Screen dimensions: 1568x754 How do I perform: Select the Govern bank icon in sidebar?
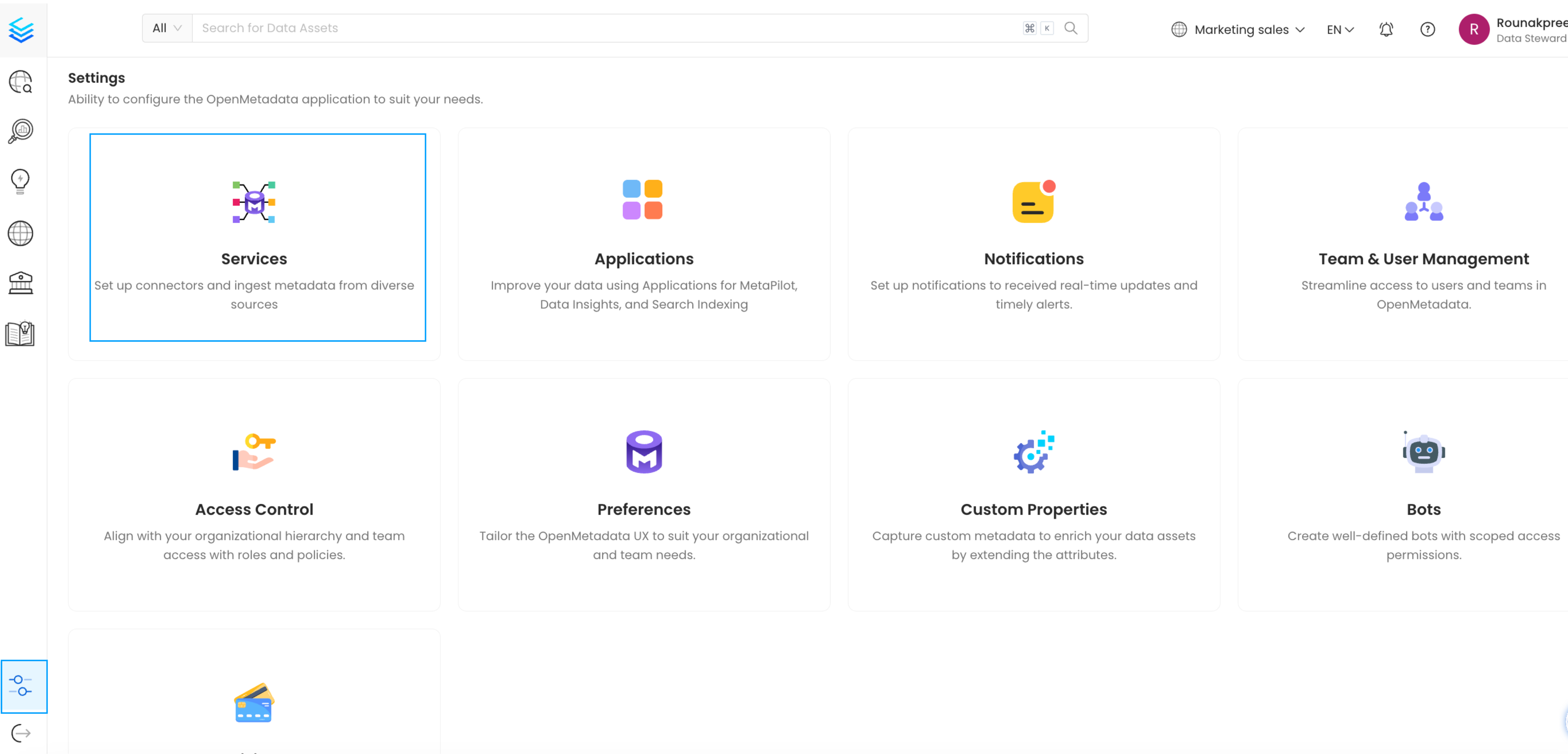click(x=20, y=282)
